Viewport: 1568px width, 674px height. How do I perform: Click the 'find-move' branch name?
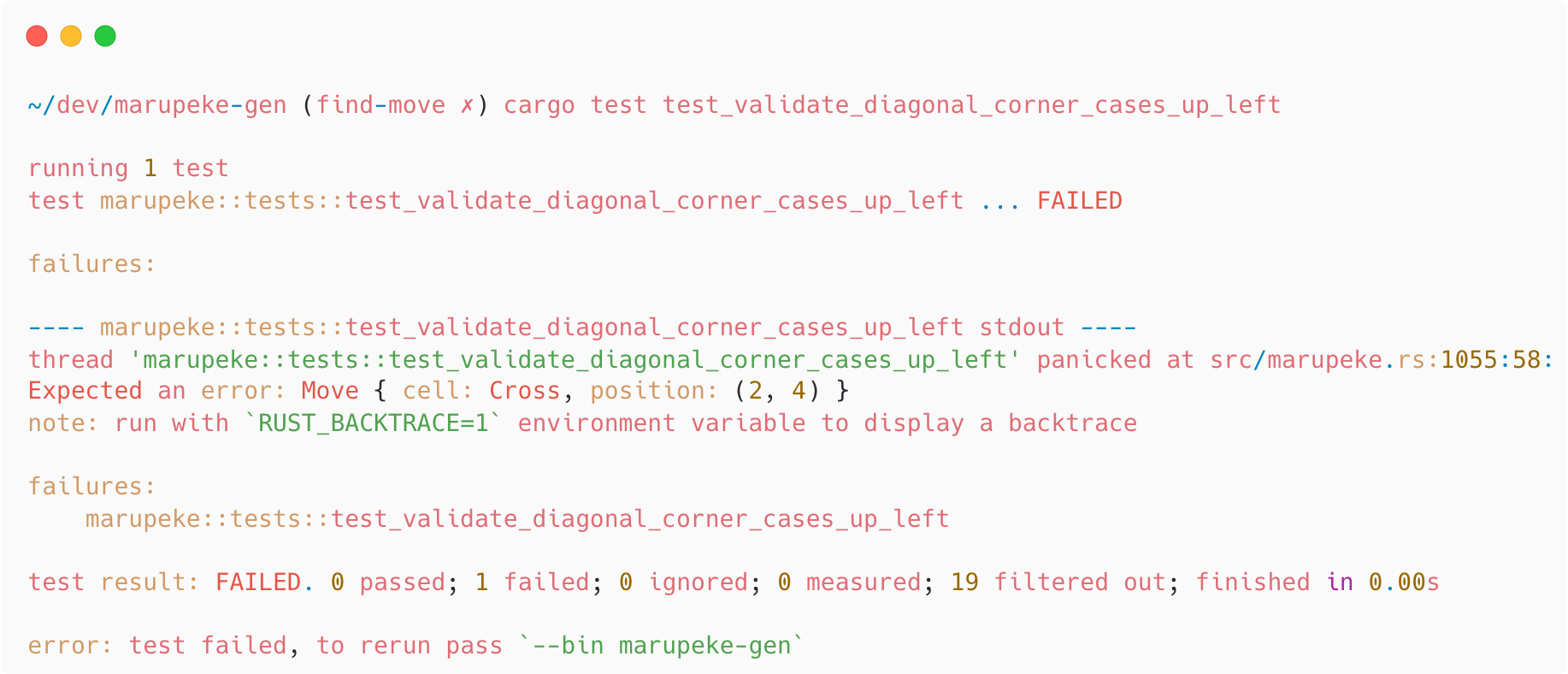point(381,105)
